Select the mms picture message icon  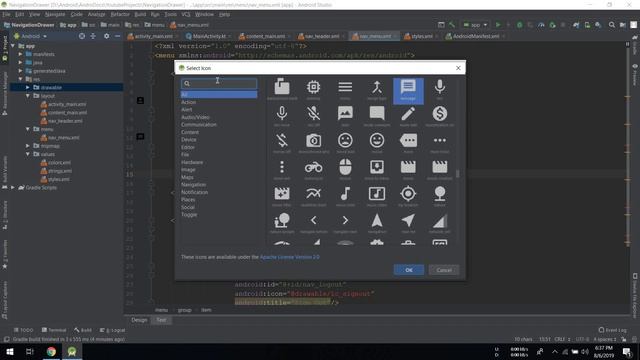[x=345, y=113]
